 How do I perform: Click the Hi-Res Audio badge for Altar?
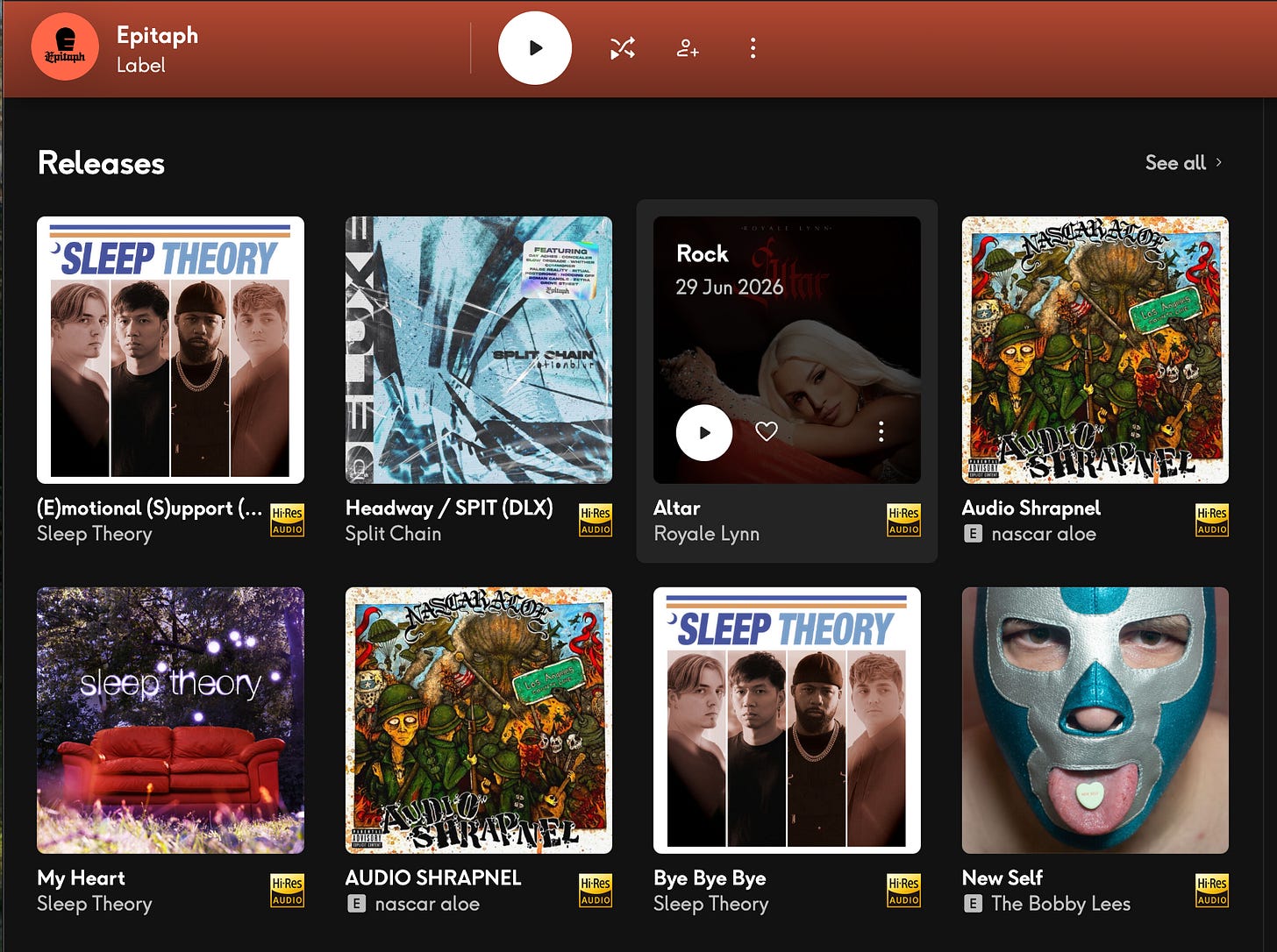904,521
